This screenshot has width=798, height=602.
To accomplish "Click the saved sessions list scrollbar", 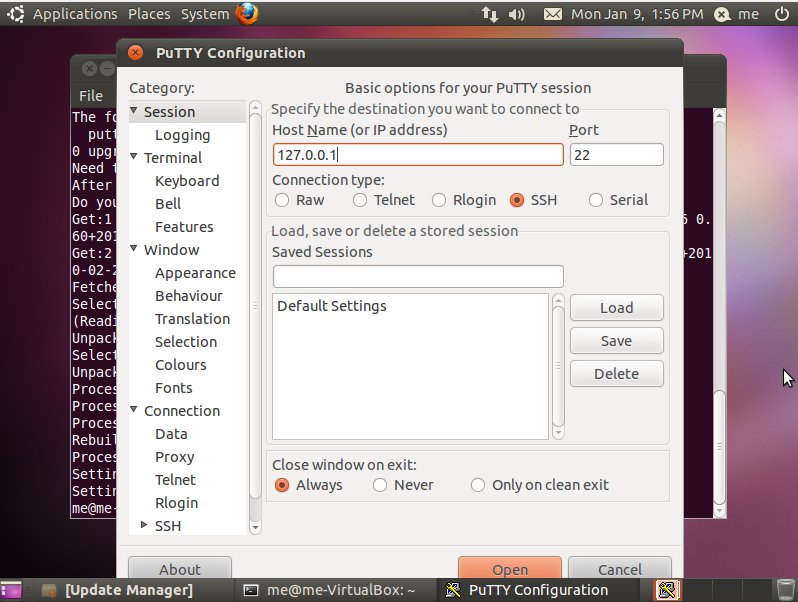I will pos(558,366).
